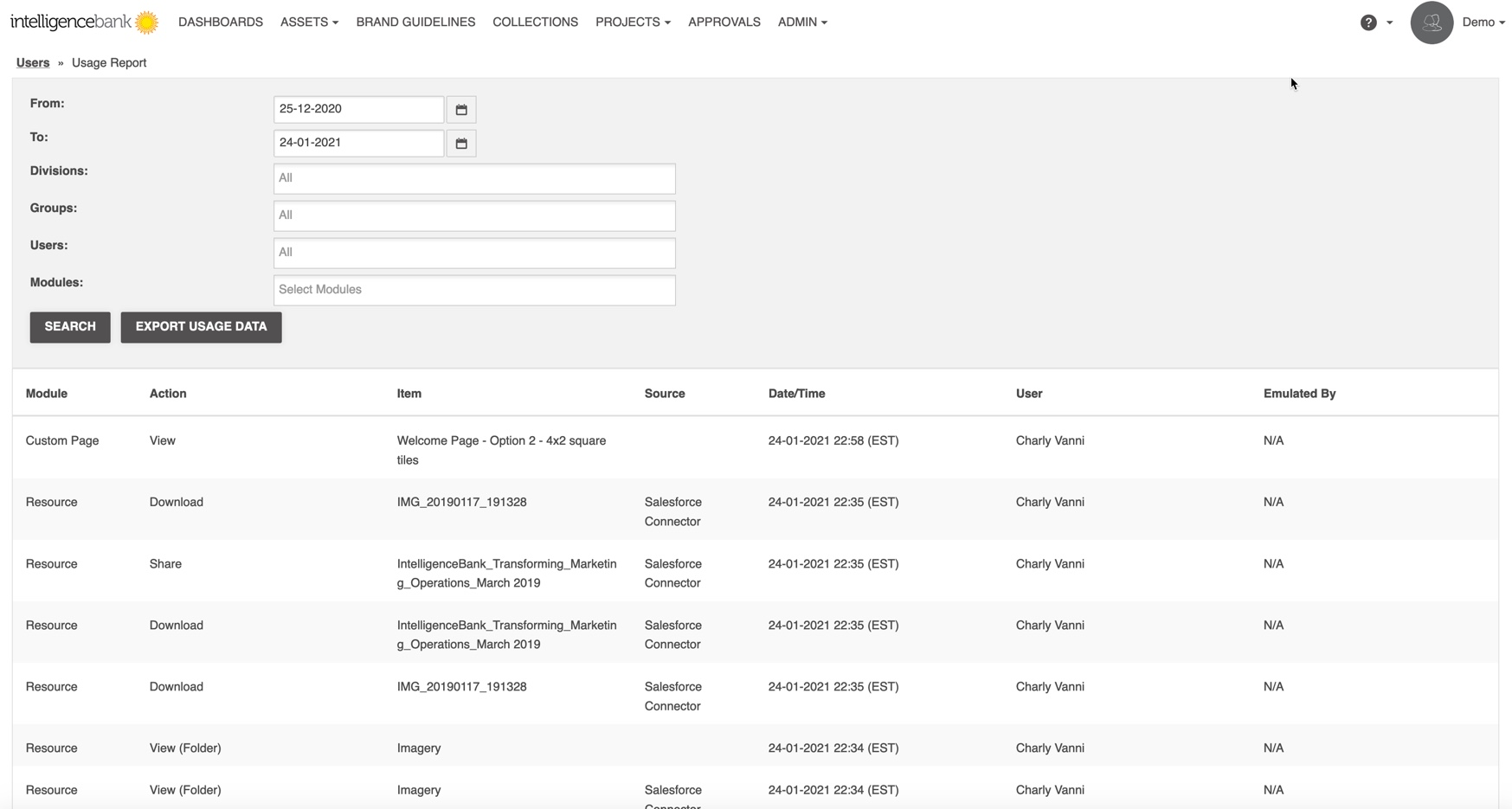This screenshot has height=809, width=1512.
Task: Click the help question mark icon
Action: 1368,22
